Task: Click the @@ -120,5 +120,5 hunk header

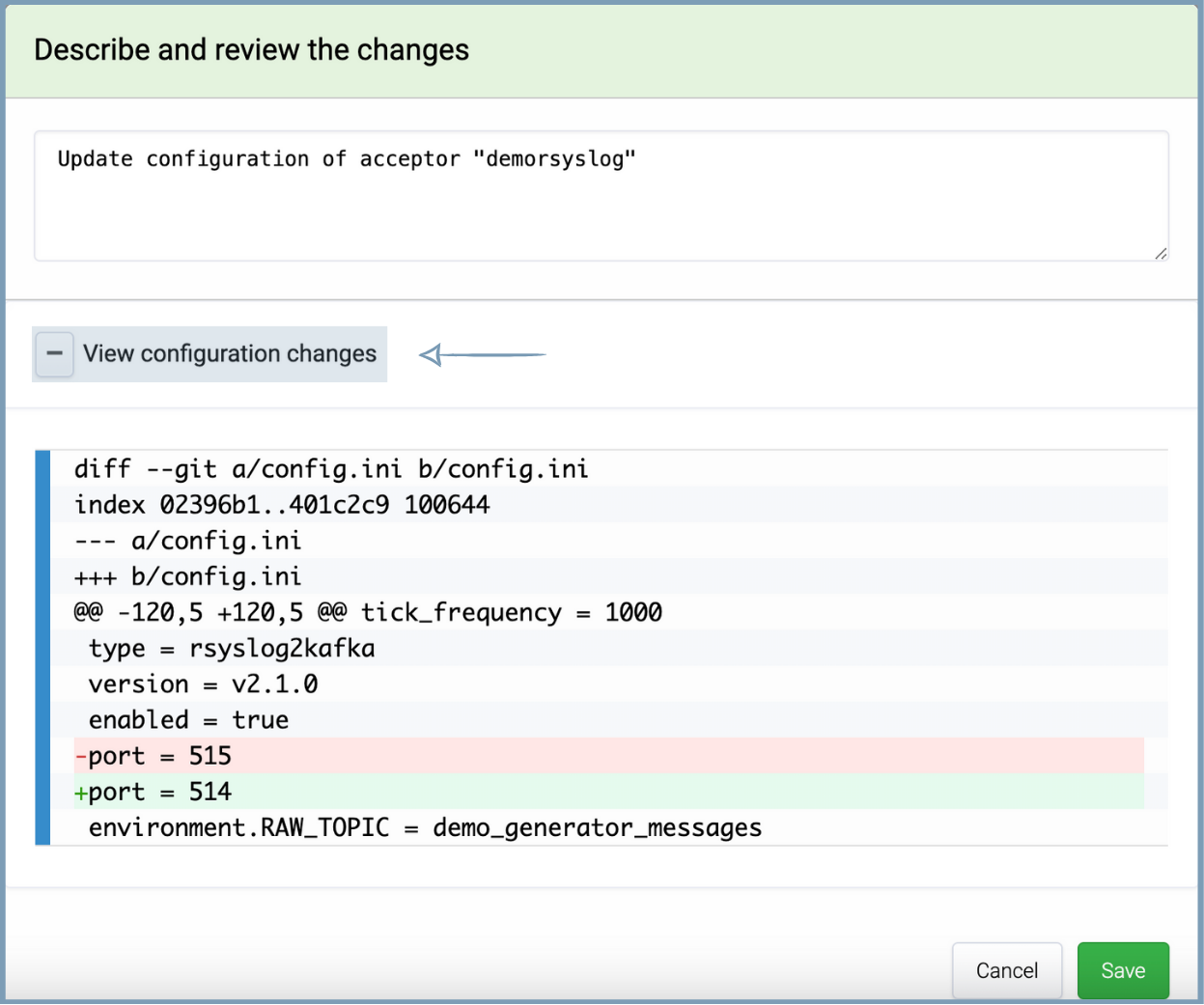Action: (368, 613)
